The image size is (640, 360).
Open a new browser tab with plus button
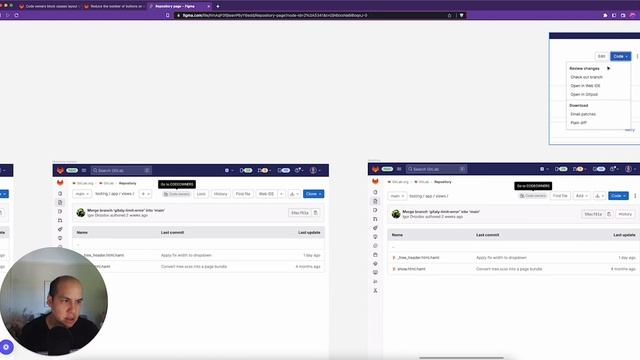click(218, 6)
